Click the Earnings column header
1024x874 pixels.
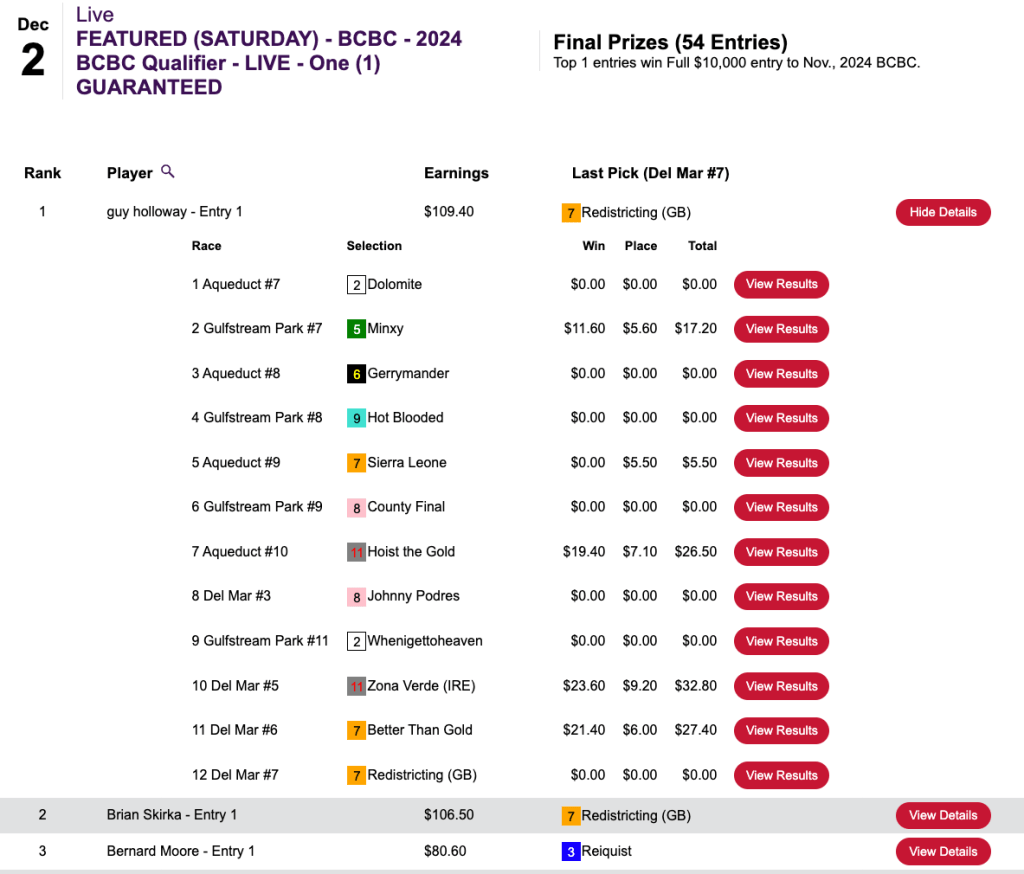(x=456, y=173)
